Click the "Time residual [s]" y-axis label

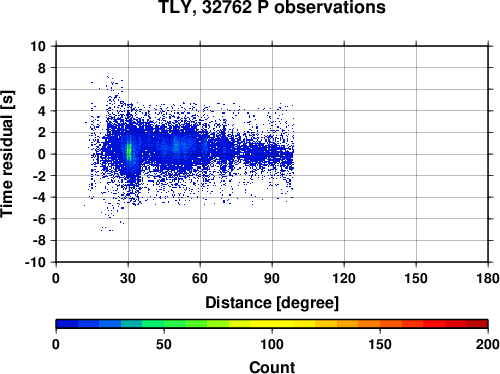7,154
